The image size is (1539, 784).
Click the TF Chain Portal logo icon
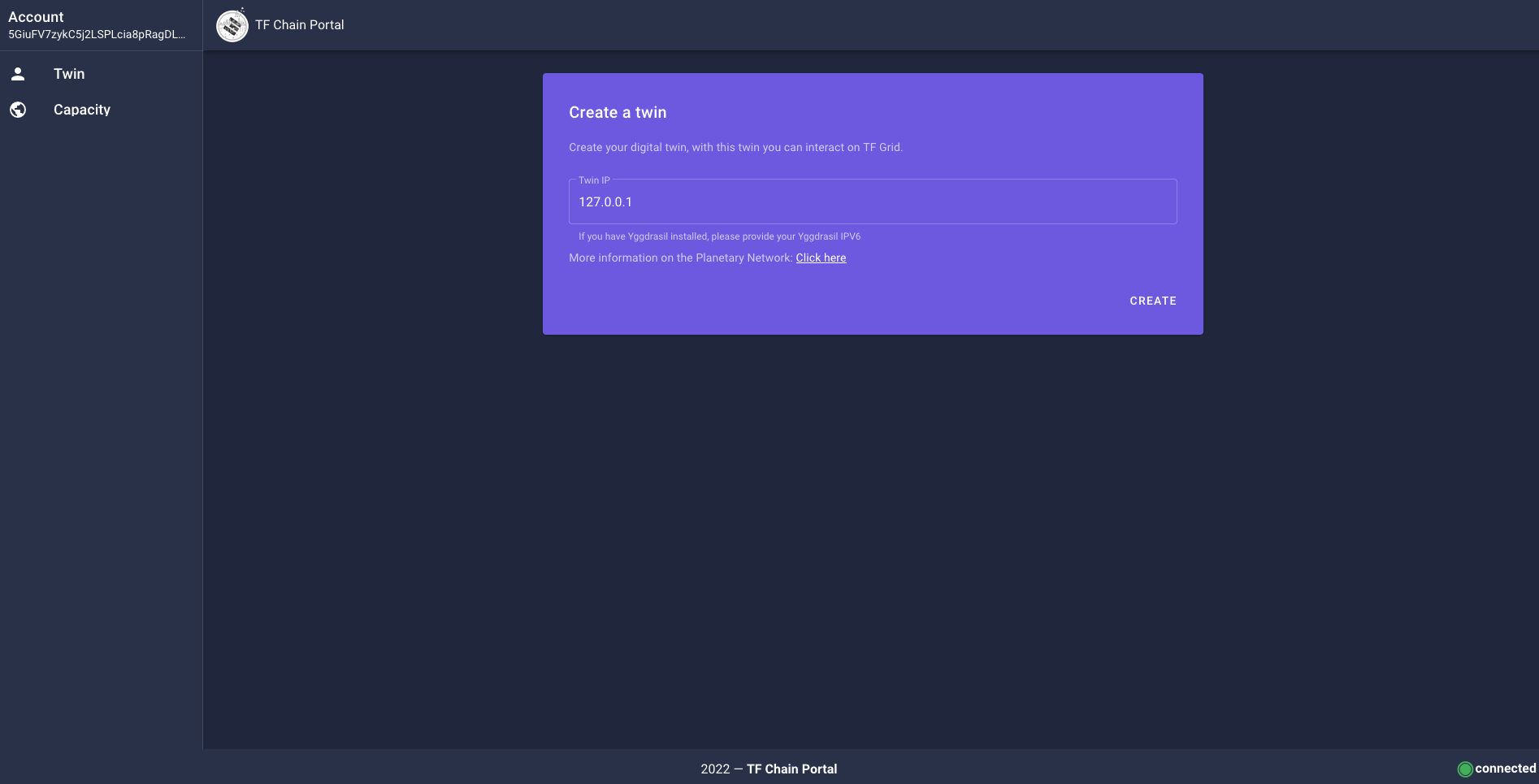pyautogui.click(x=232, y=25)
